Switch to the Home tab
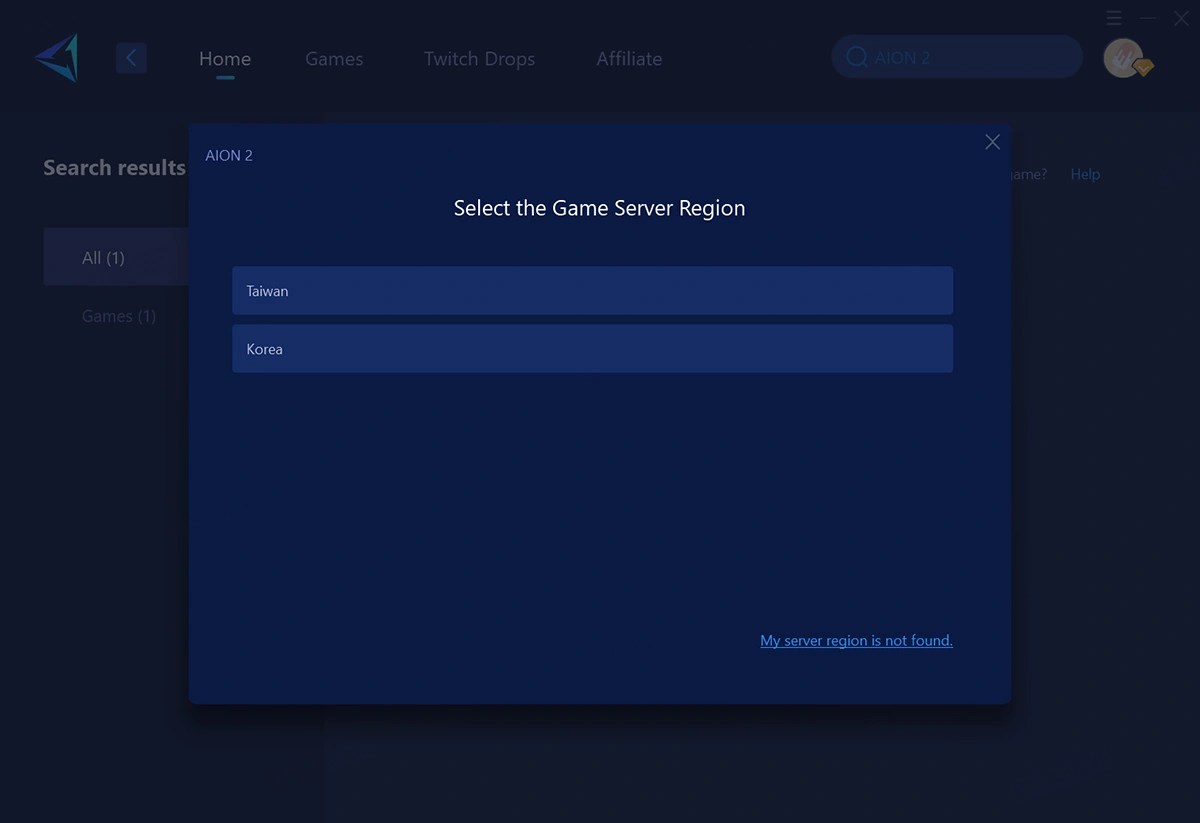The width and height of the screenshot is (1200, 823). (225, 59)
